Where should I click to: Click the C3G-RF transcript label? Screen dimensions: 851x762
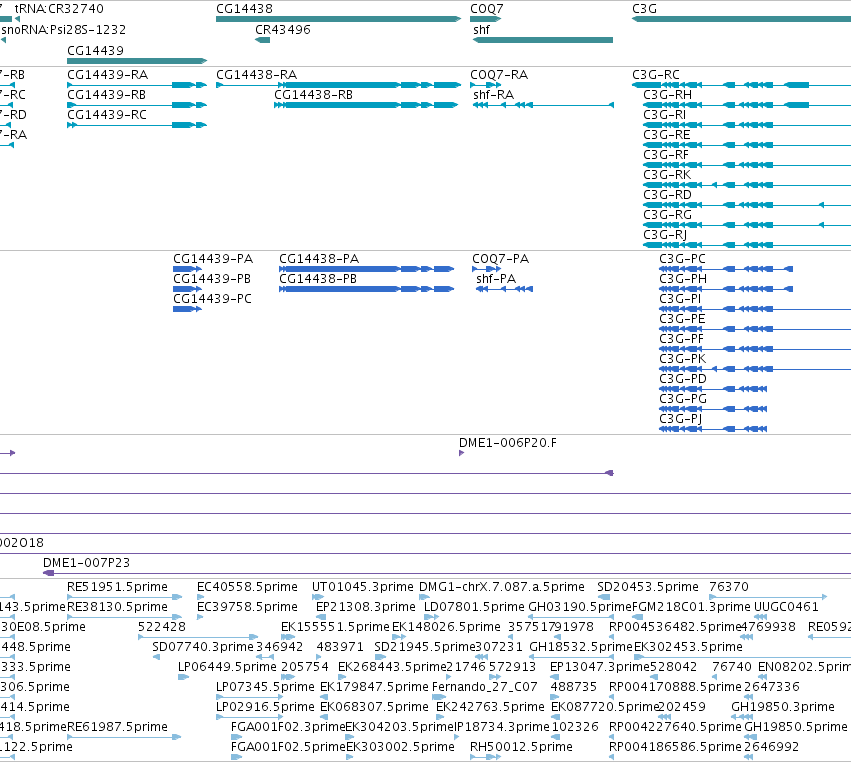[666, 155]
